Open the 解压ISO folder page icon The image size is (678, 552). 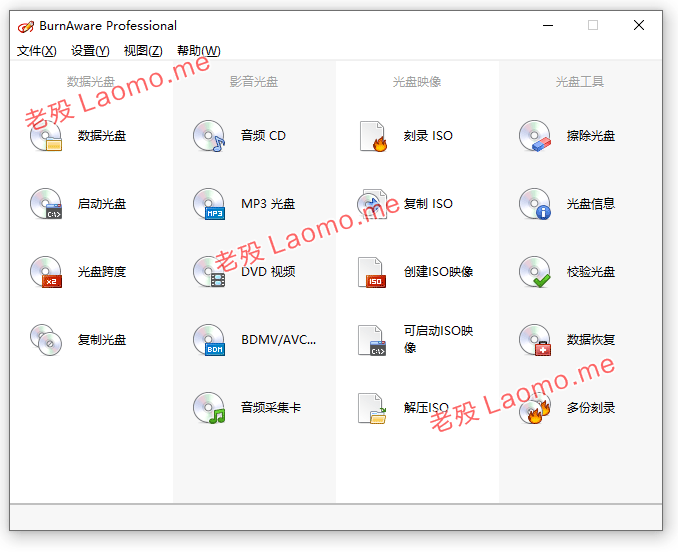(x=372, y=408)
